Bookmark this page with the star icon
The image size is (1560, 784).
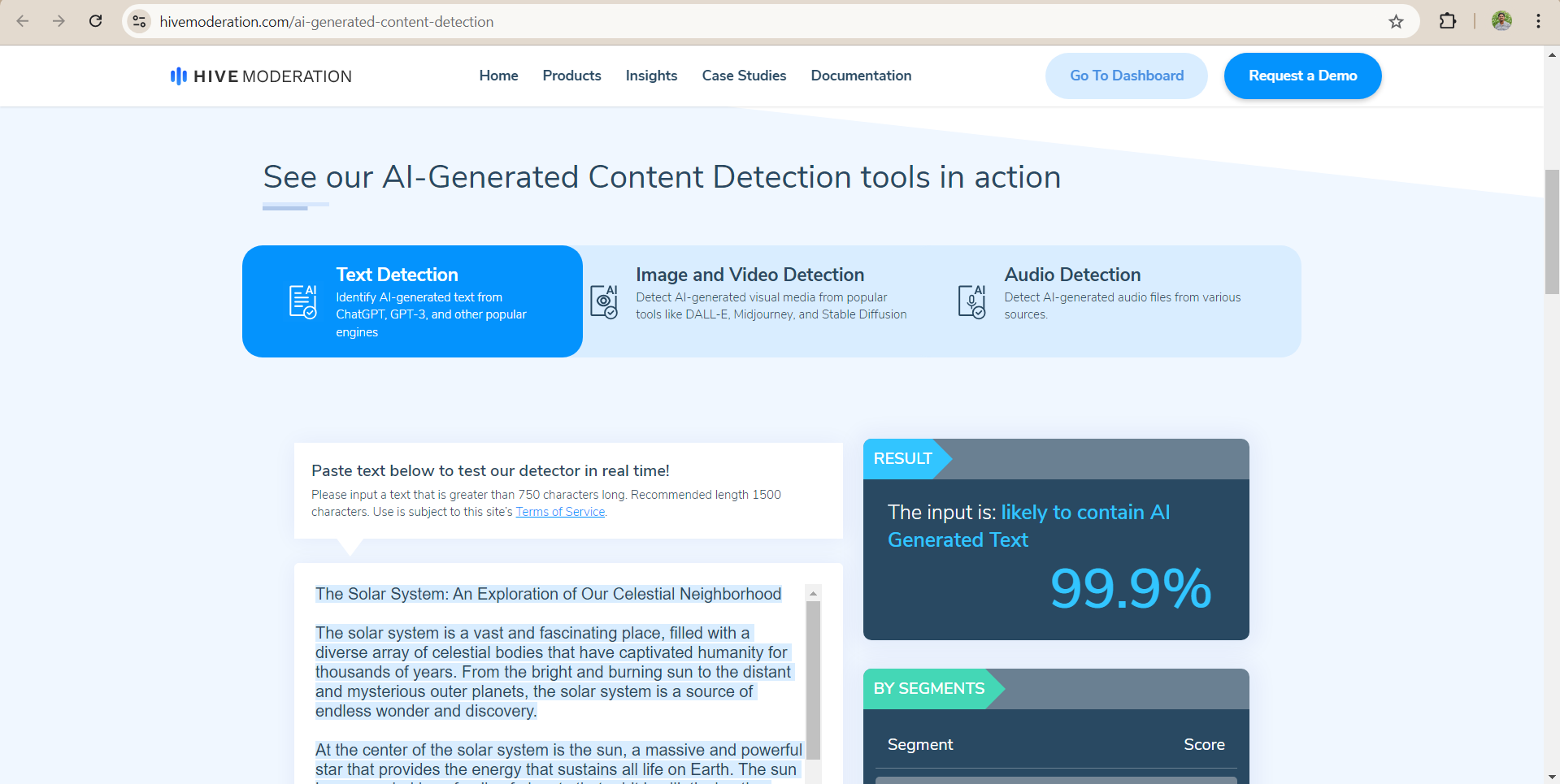1397,22
